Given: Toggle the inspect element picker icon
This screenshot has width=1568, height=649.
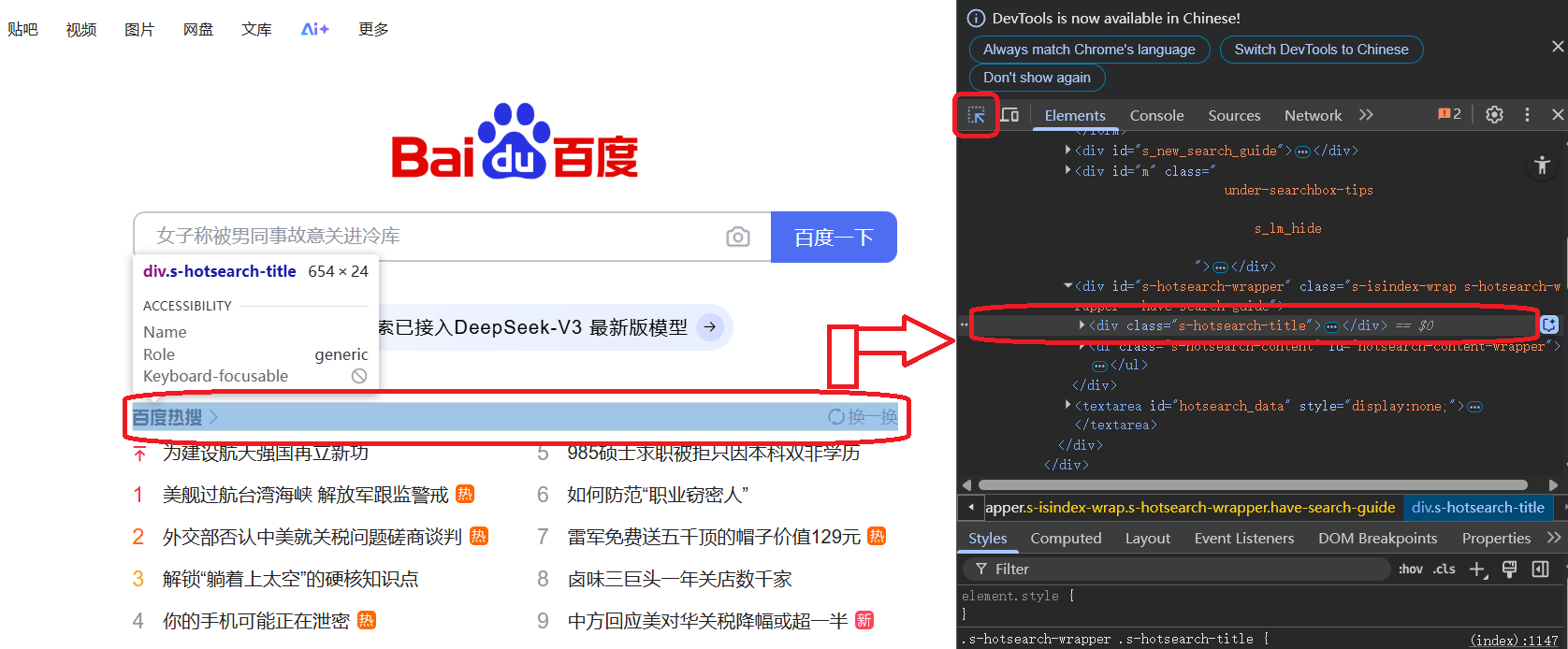Looking at the screenshot, I should coord(976,115).
